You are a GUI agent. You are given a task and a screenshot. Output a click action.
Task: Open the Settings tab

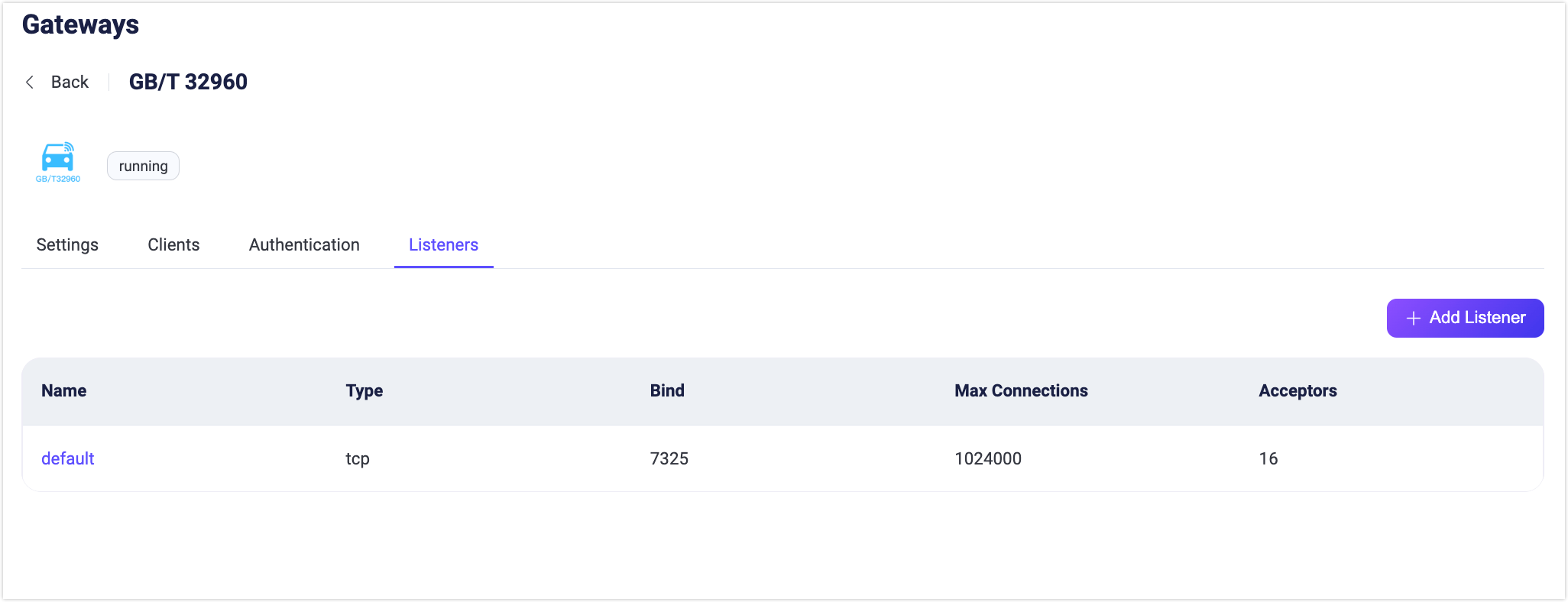[67, 245]
